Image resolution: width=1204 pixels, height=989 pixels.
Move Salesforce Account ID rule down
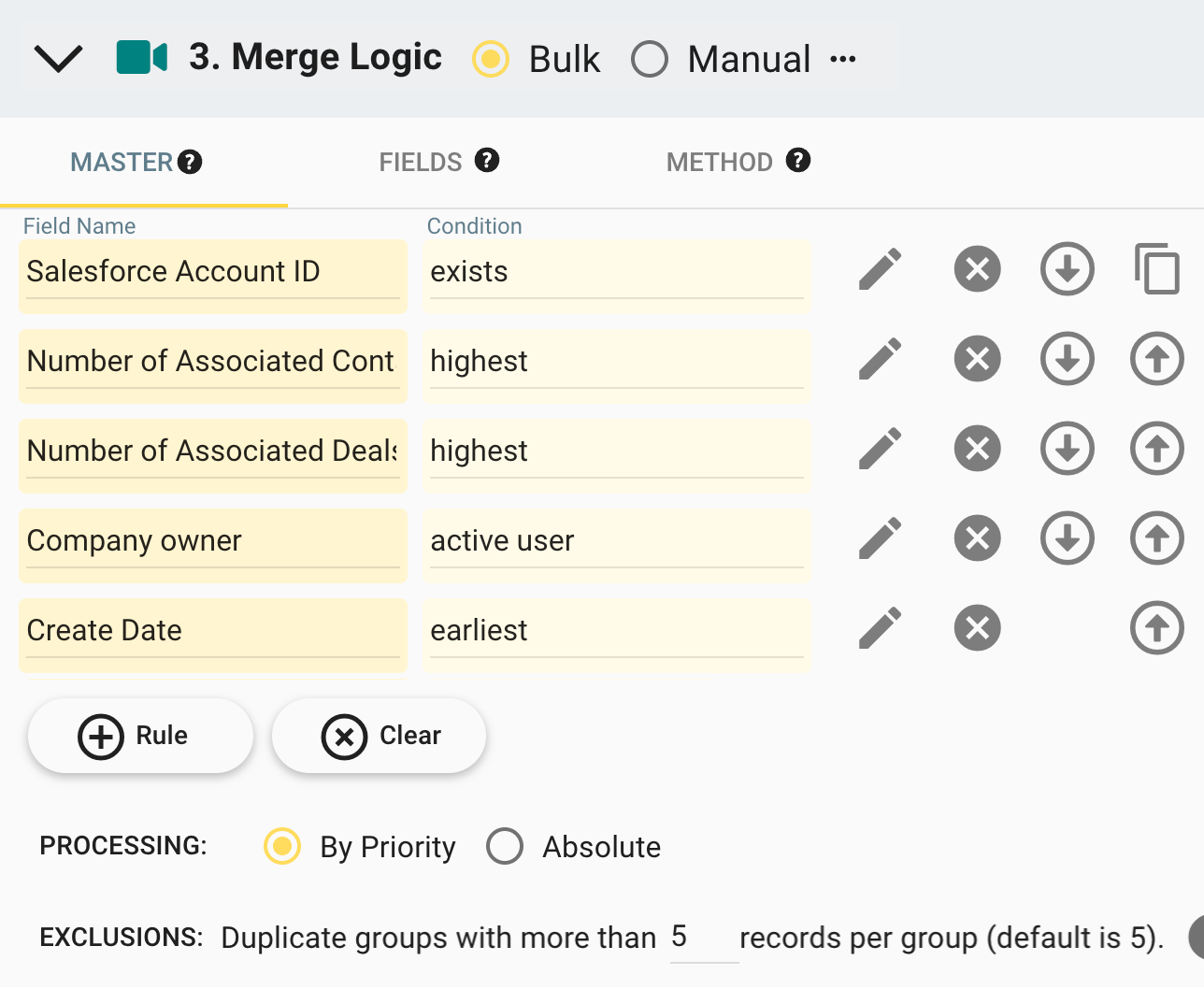(x=1067, y=269)
